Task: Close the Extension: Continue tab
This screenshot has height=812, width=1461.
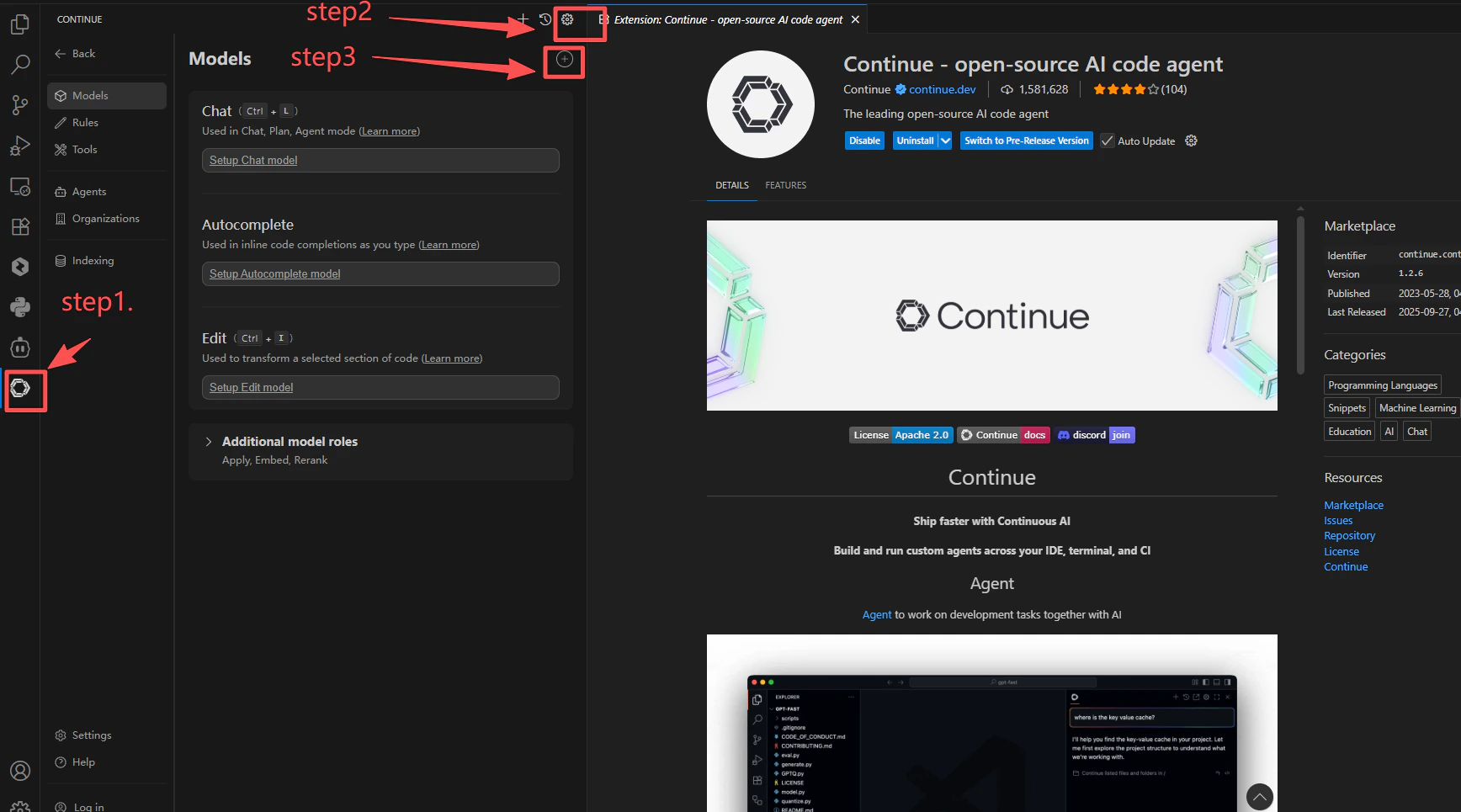Action: 855,19
